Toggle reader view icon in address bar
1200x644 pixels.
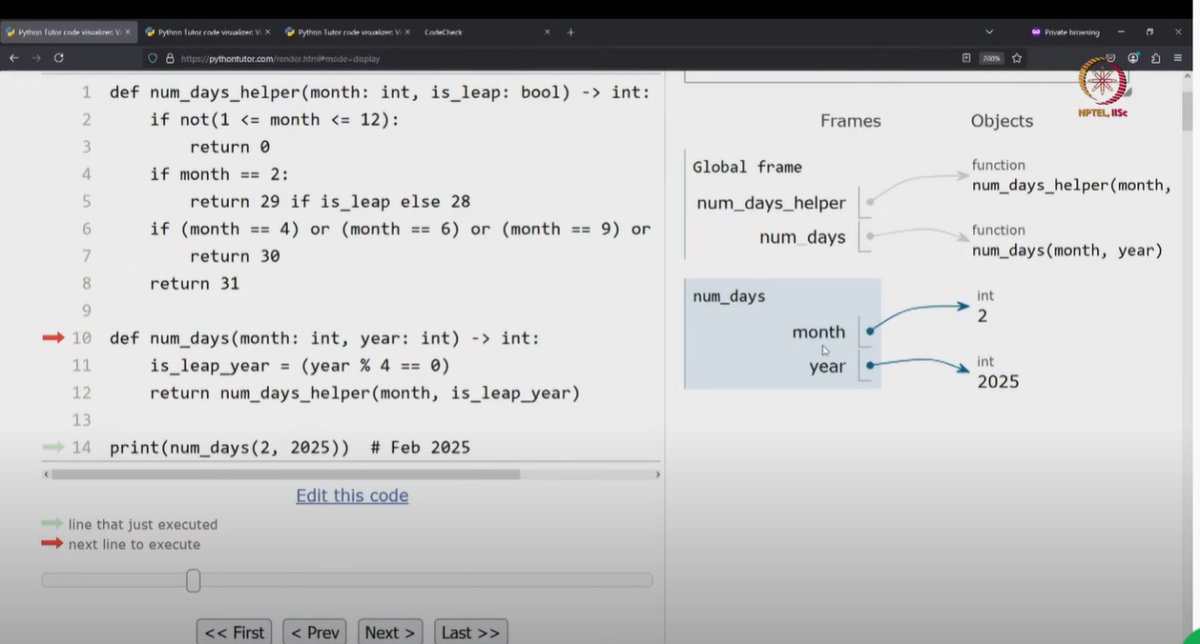[966, 58]
